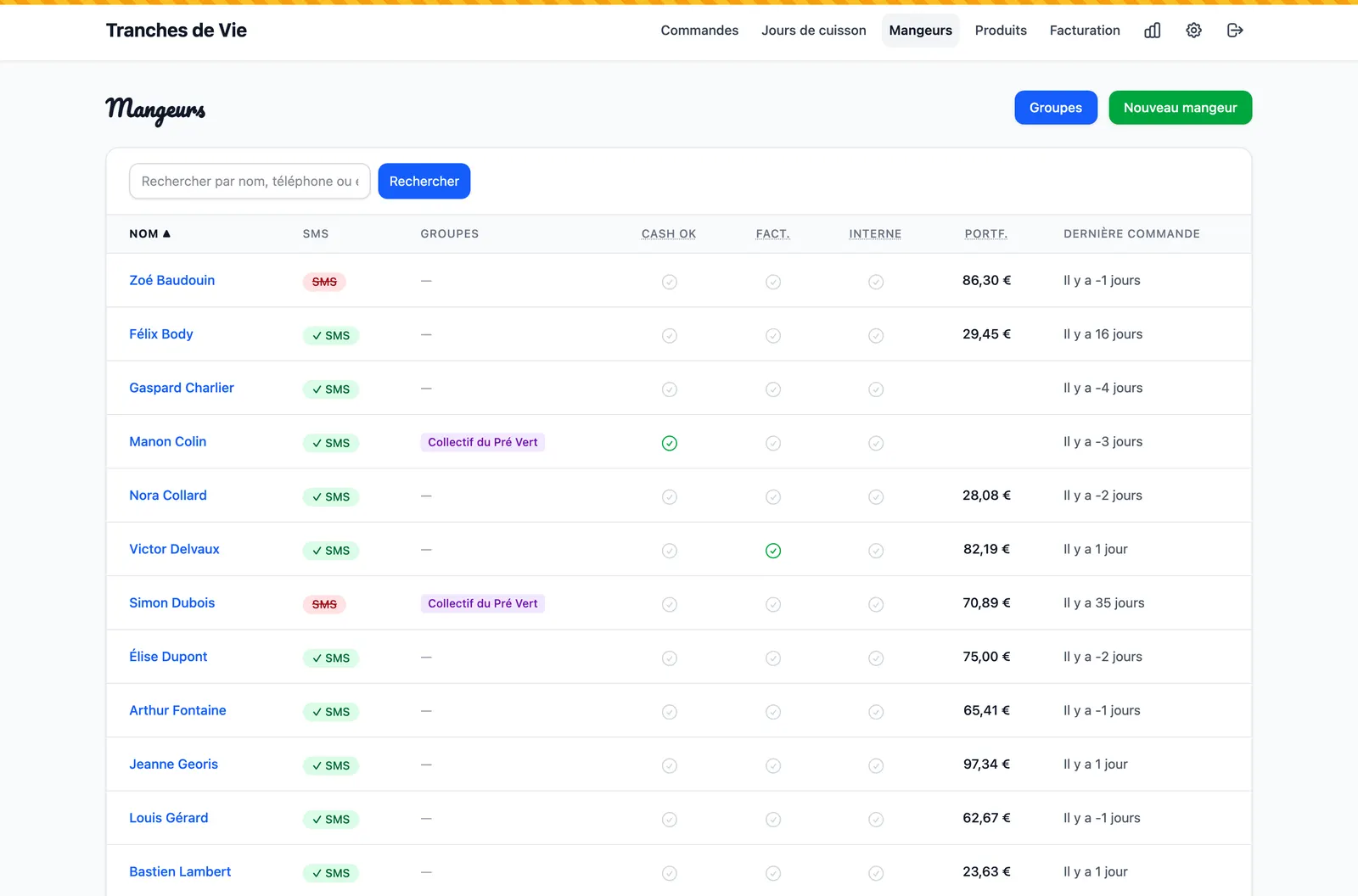
Task: Toggle Interne check for Arthur Fontaine
Action: (x=876, y=712)
